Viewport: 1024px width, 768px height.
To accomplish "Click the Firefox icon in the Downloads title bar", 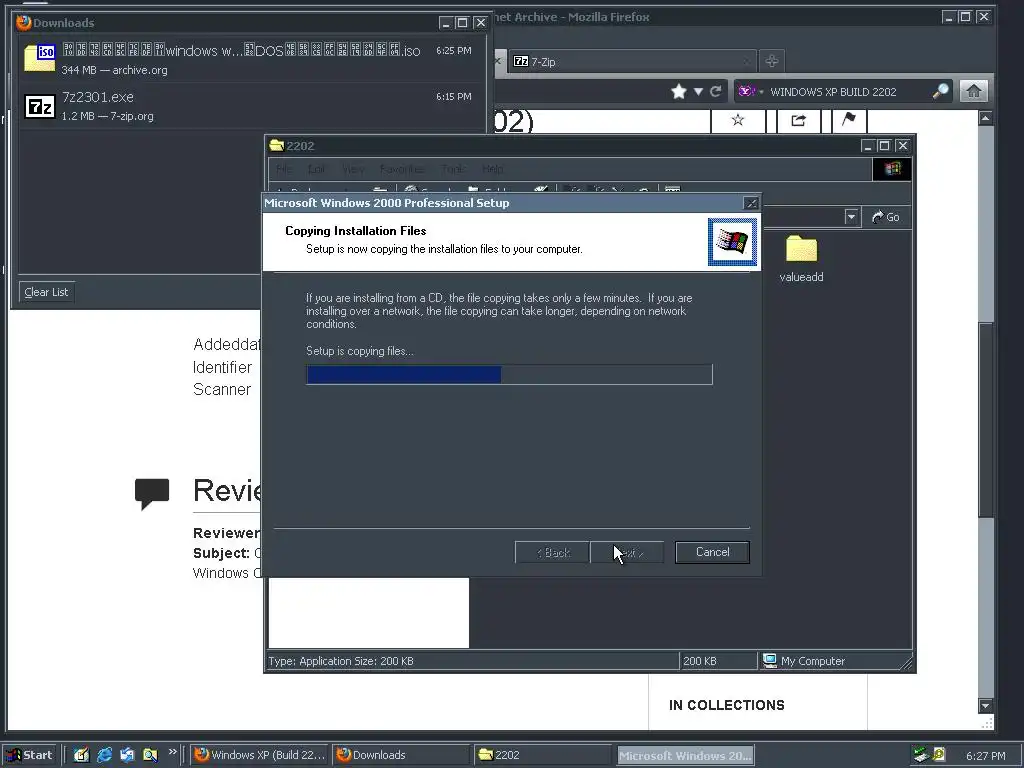I will coord(24,22).
